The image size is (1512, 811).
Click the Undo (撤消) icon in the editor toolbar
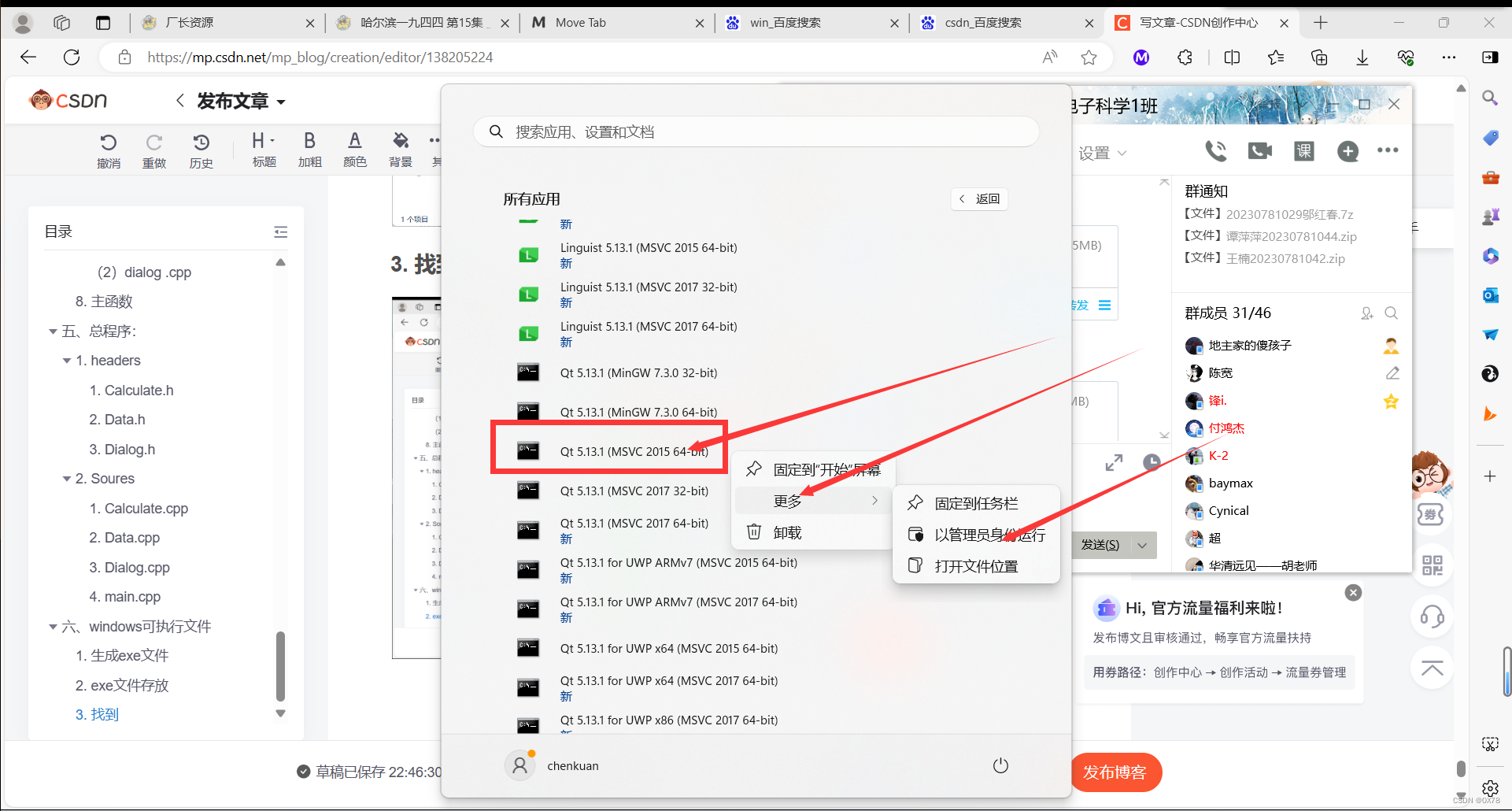click(109, 143)
